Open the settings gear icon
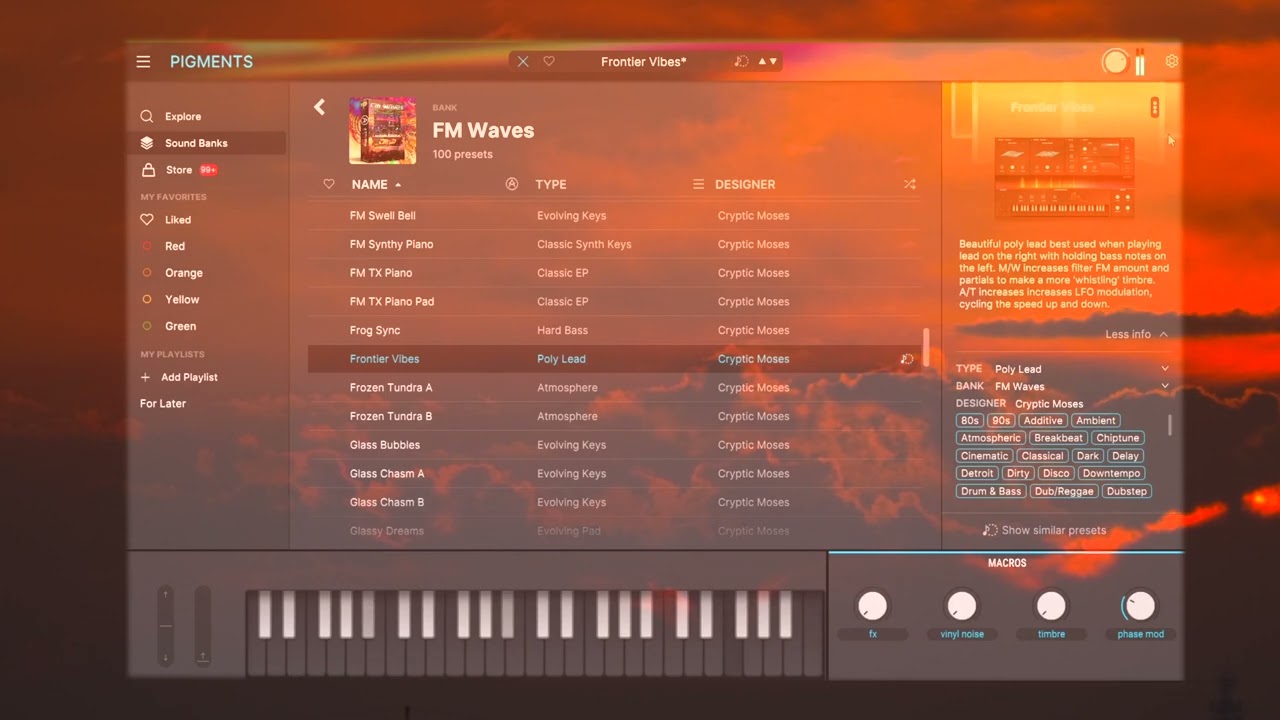 (x=1172, y=61)
